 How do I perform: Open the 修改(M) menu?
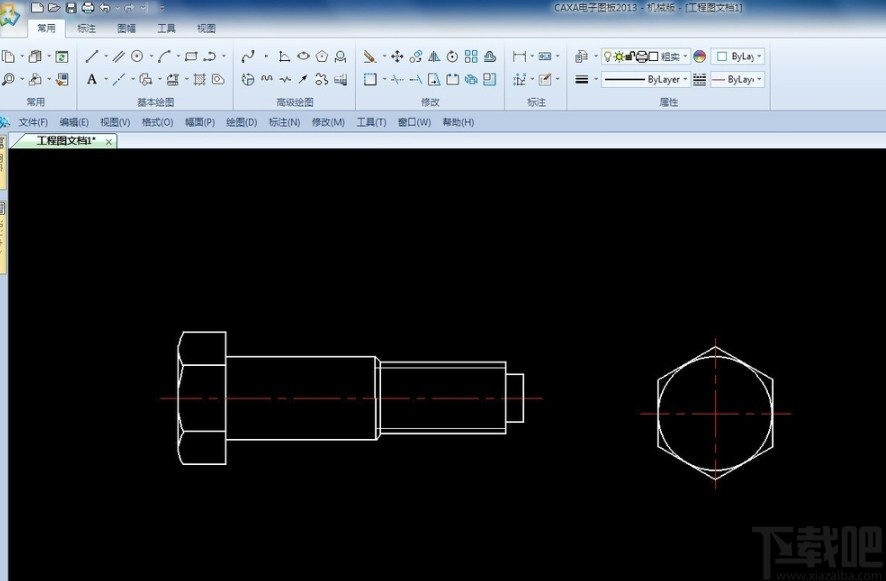point(328,122)
